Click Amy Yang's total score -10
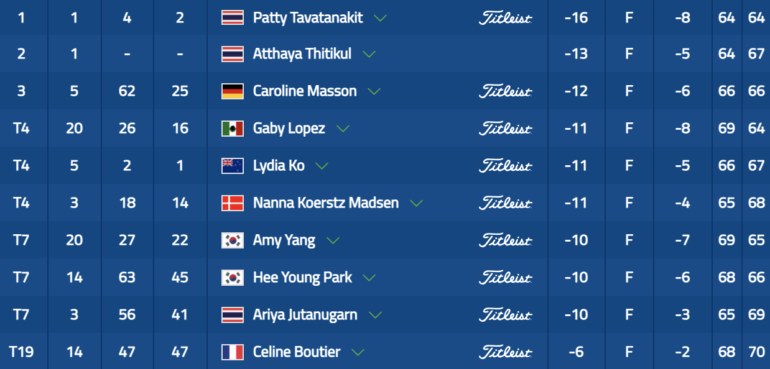 (x=576, y=240)
